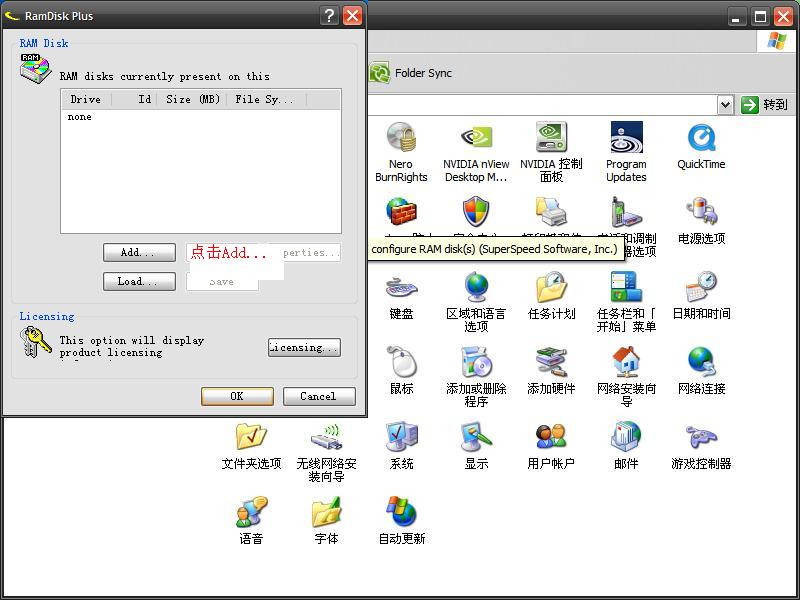The height and width of the screenshot is (600, 800).
Task: Click the question mark help button in RamDisk Plus
Action: click(x=330, y=16)
